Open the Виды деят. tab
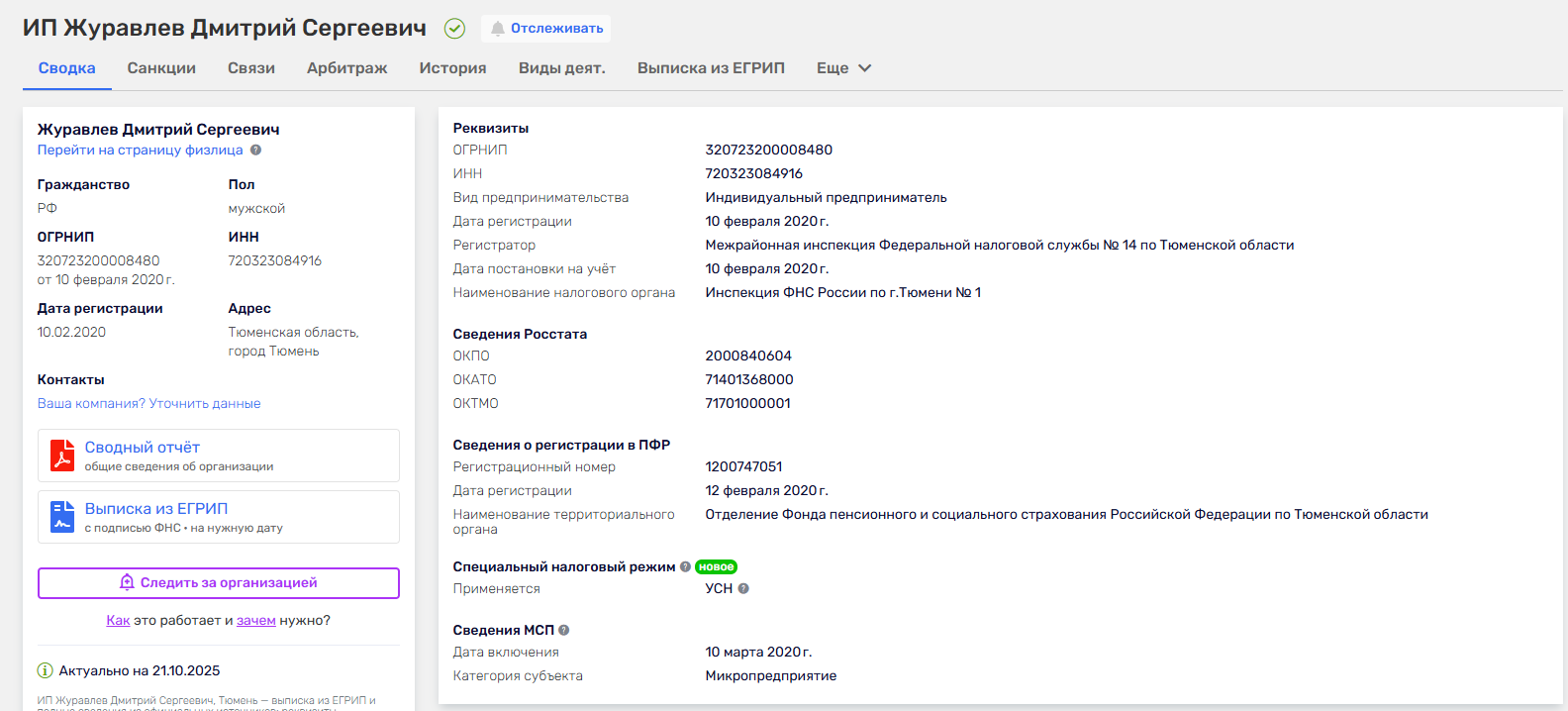This screenshot has height=711, width=1568. tap(561, 68)
